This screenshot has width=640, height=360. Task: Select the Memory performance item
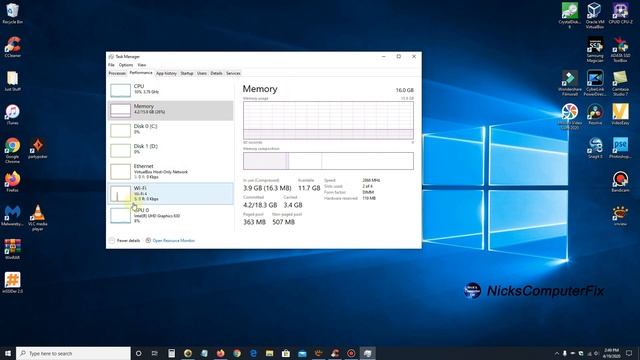[x=171, y=110]
